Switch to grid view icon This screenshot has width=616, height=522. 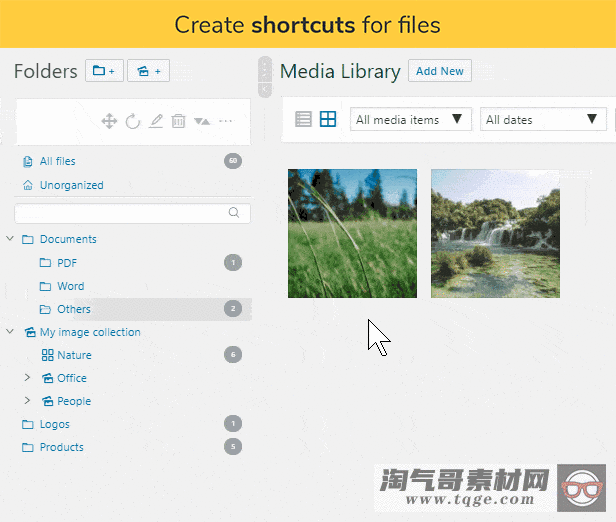[328, 119]
